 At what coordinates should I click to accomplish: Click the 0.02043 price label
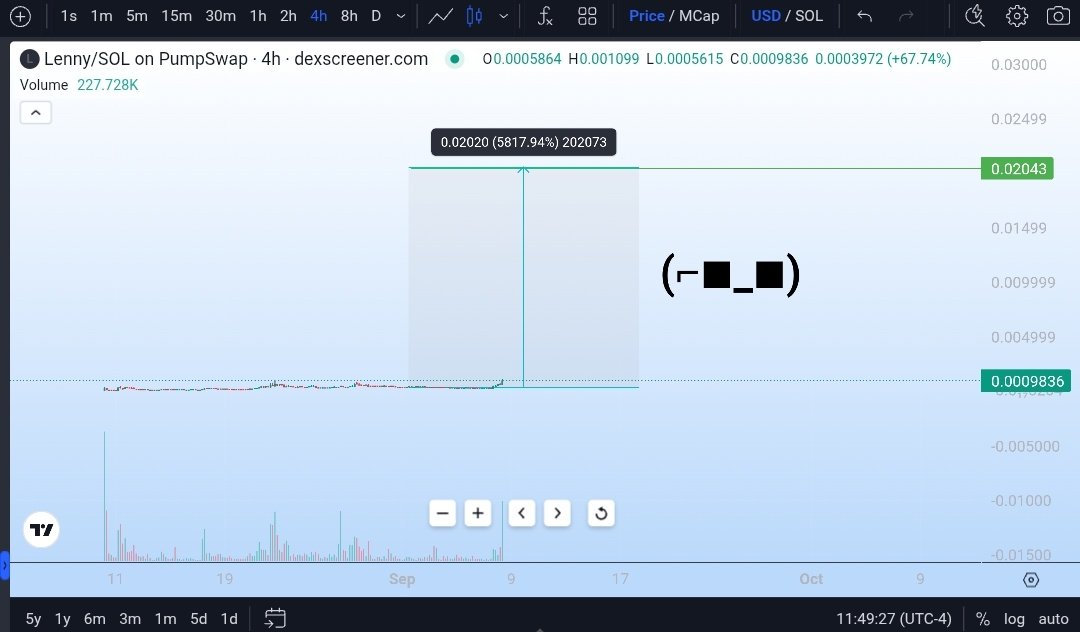click(1017, 169)
